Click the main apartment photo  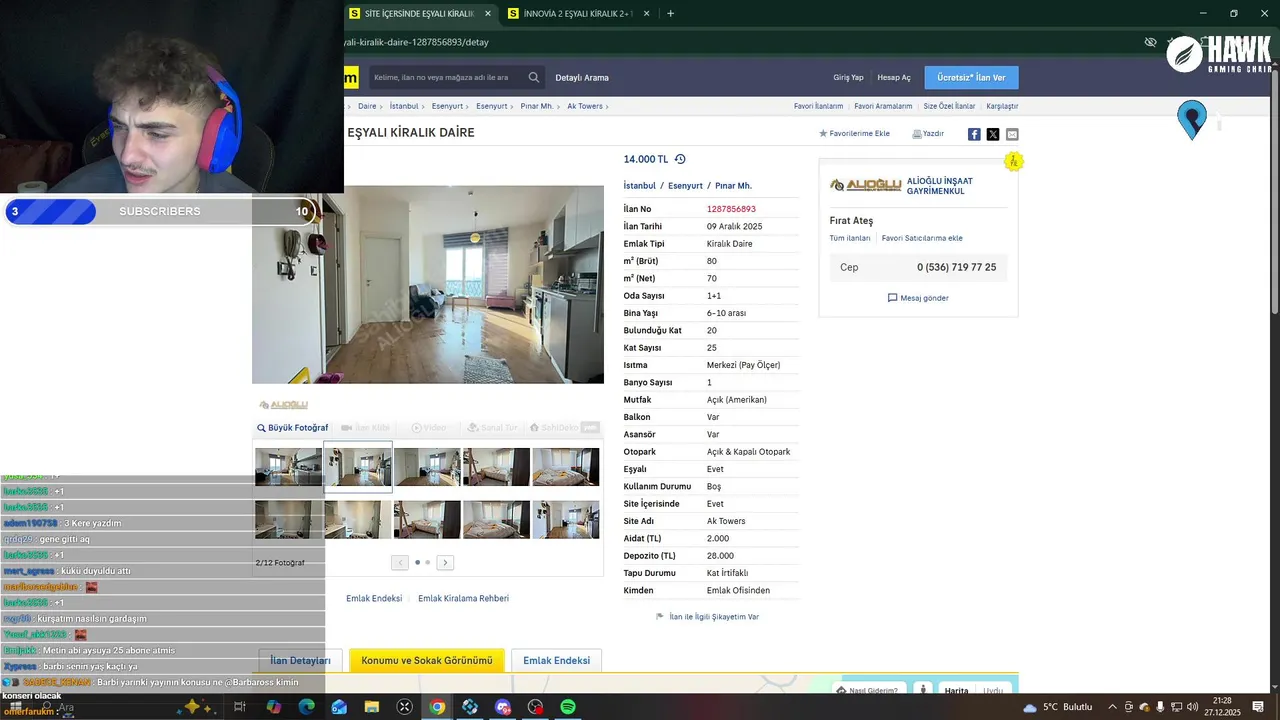point(428,284)
